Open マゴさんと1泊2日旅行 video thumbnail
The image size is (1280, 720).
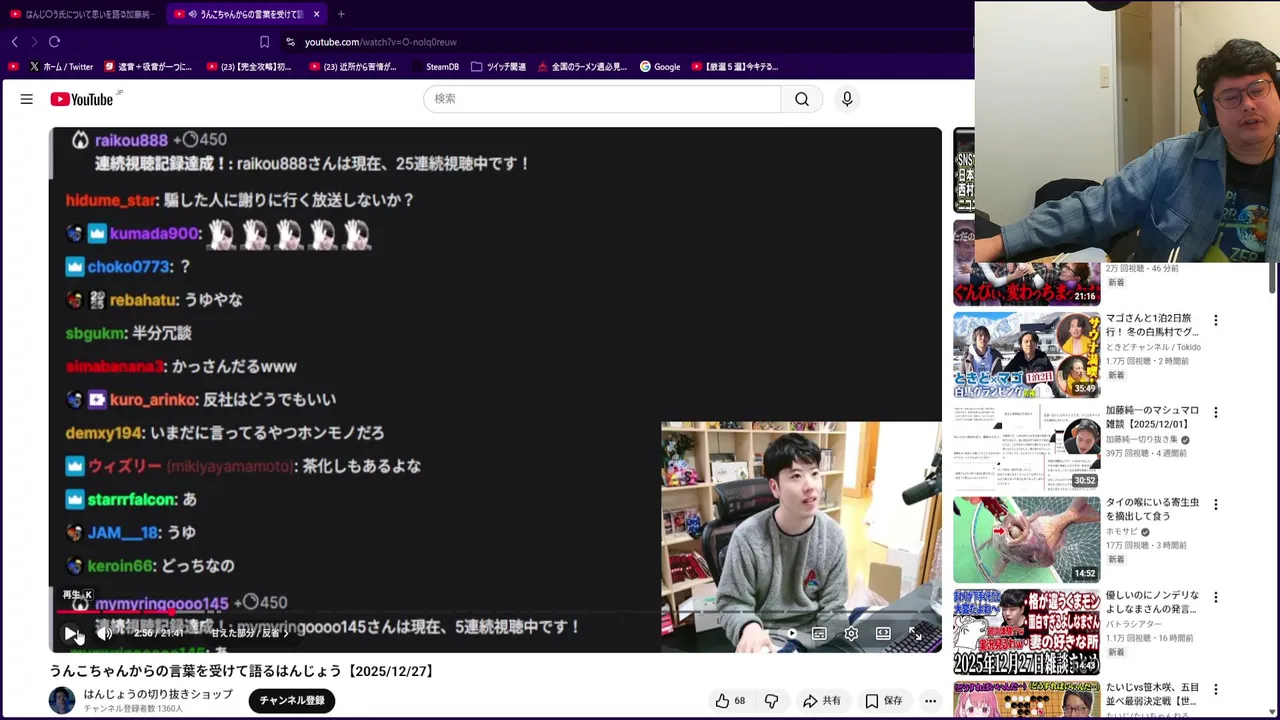point(1026,355)
